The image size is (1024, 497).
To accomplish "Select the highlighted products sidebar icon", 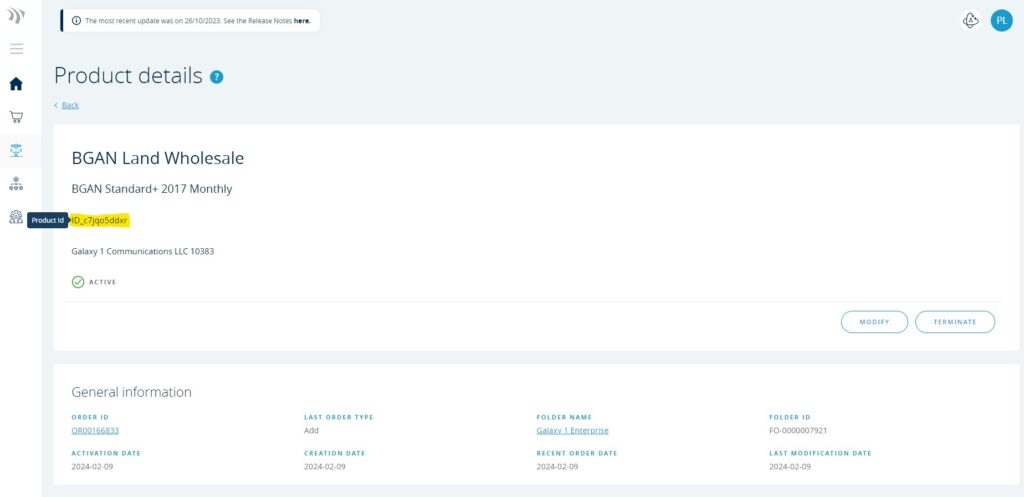I will pos(16,151).
